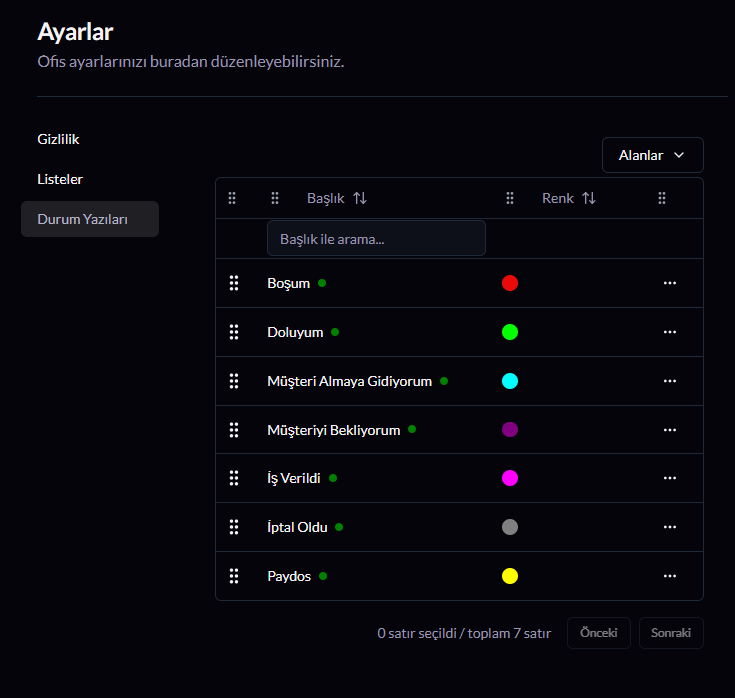
Task: Click the drag handle for Boşum row
Action: (x=234, y=283)
